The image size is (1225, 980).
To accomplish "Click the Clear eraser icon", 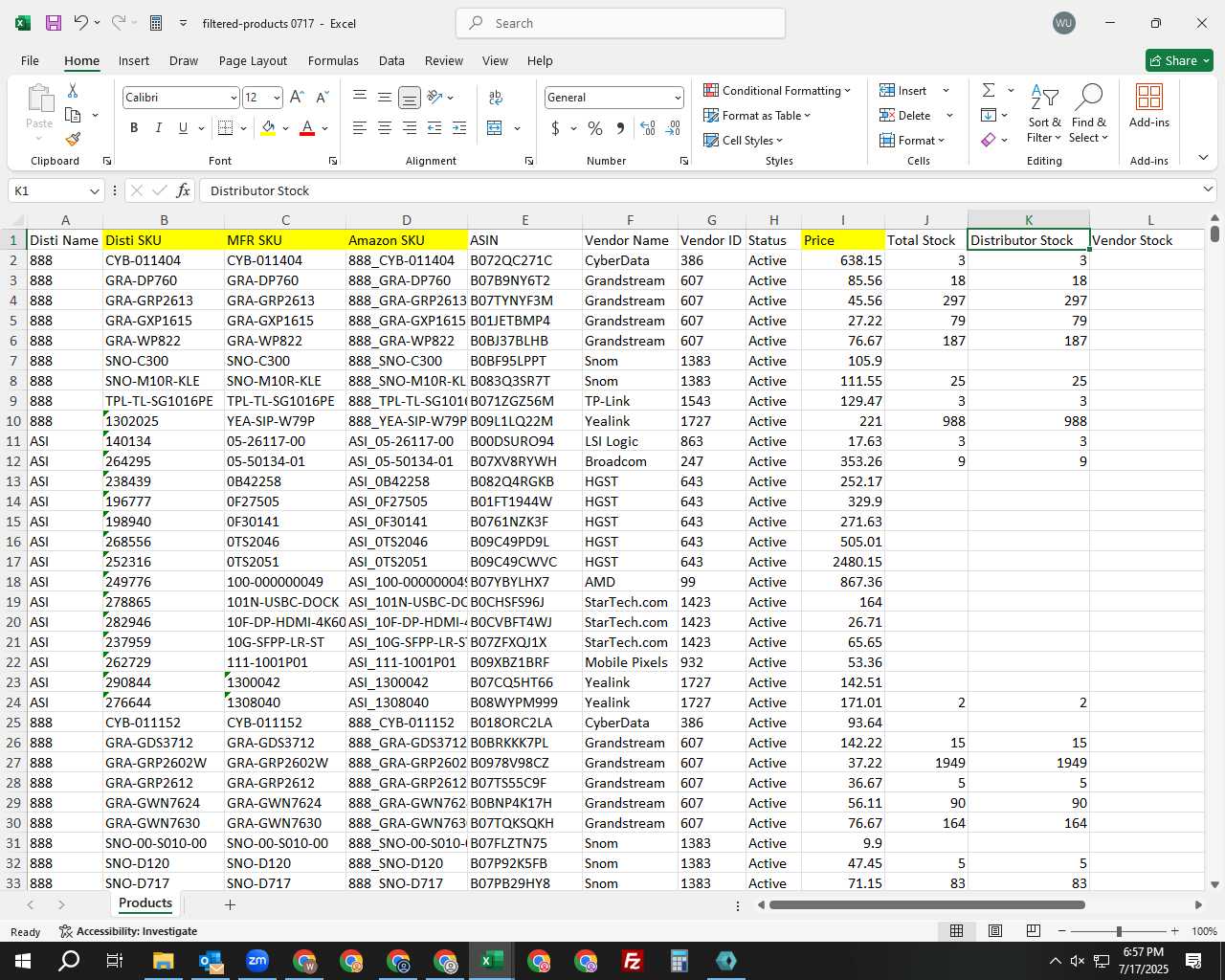I will pos(989,140).
